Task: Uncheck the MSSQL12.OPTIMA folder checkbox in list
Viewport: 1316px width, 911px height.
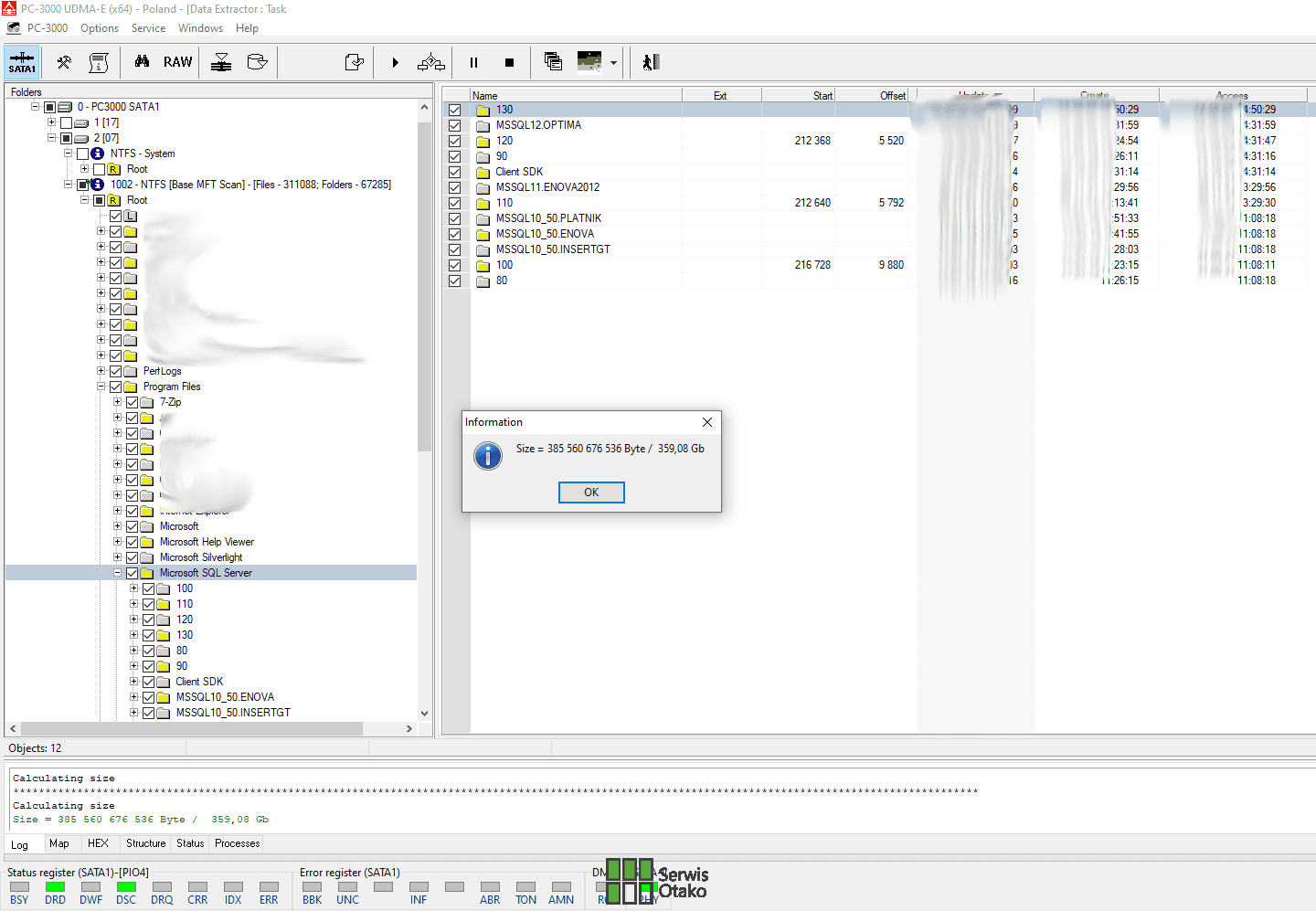Action: 454,125
